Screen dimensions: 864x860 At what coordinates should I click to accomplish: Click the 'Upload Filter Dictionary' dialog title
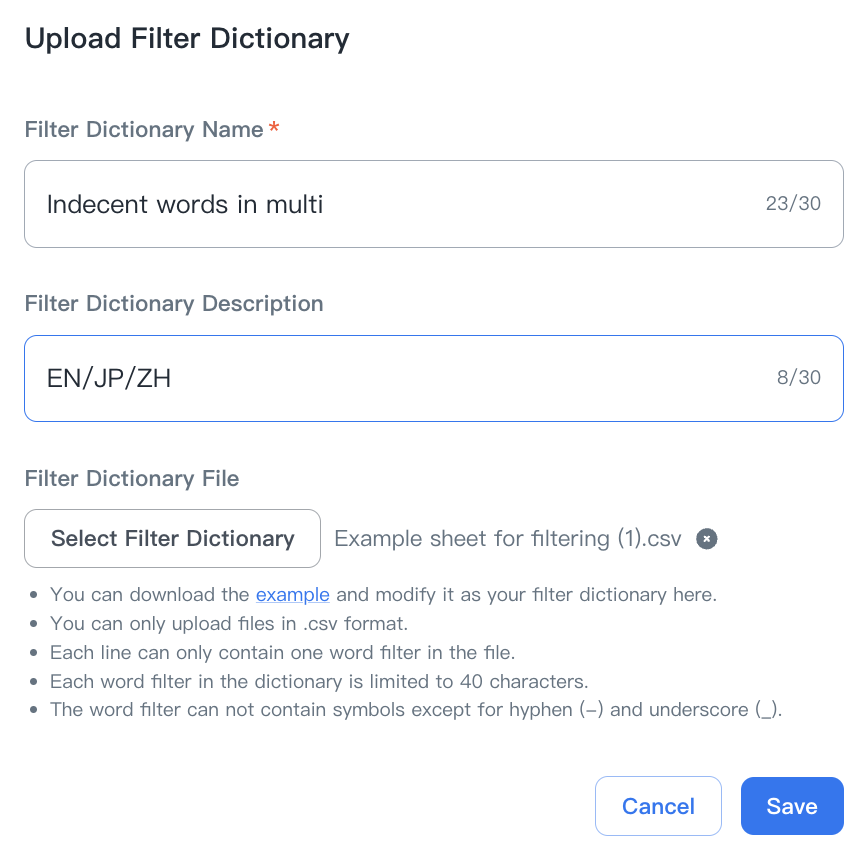(187, 39)
